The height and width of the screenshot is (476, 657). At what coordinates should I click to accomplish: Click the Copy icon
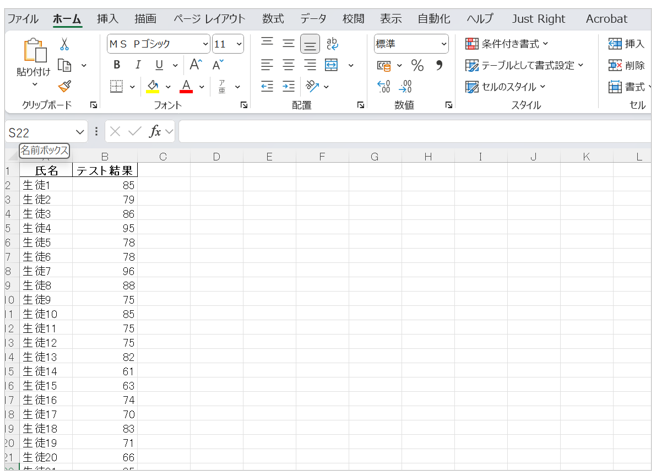(64, 65)
